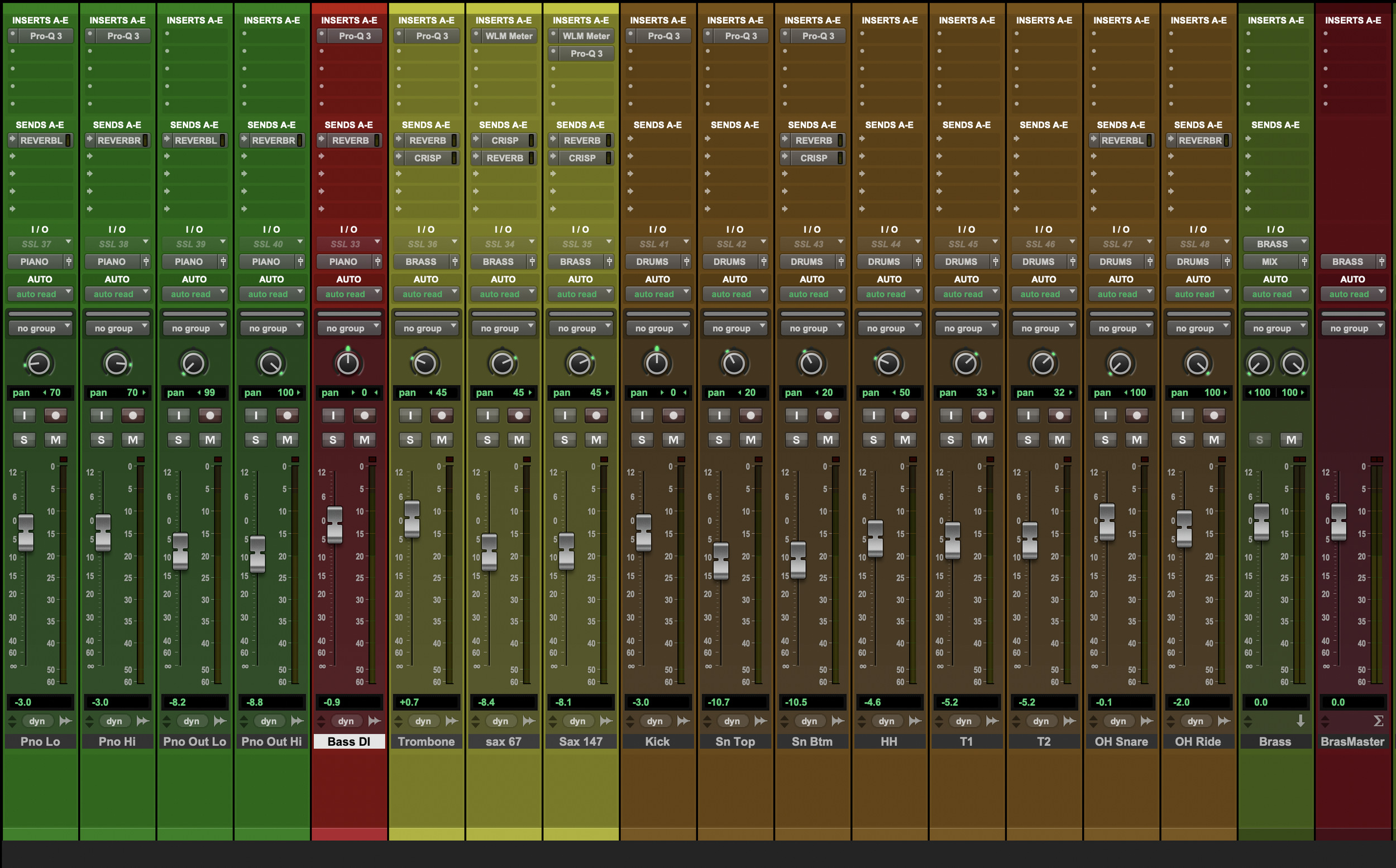Select the OH Snare track name
Screen dimensions: 1396x868
point(1121,741)
